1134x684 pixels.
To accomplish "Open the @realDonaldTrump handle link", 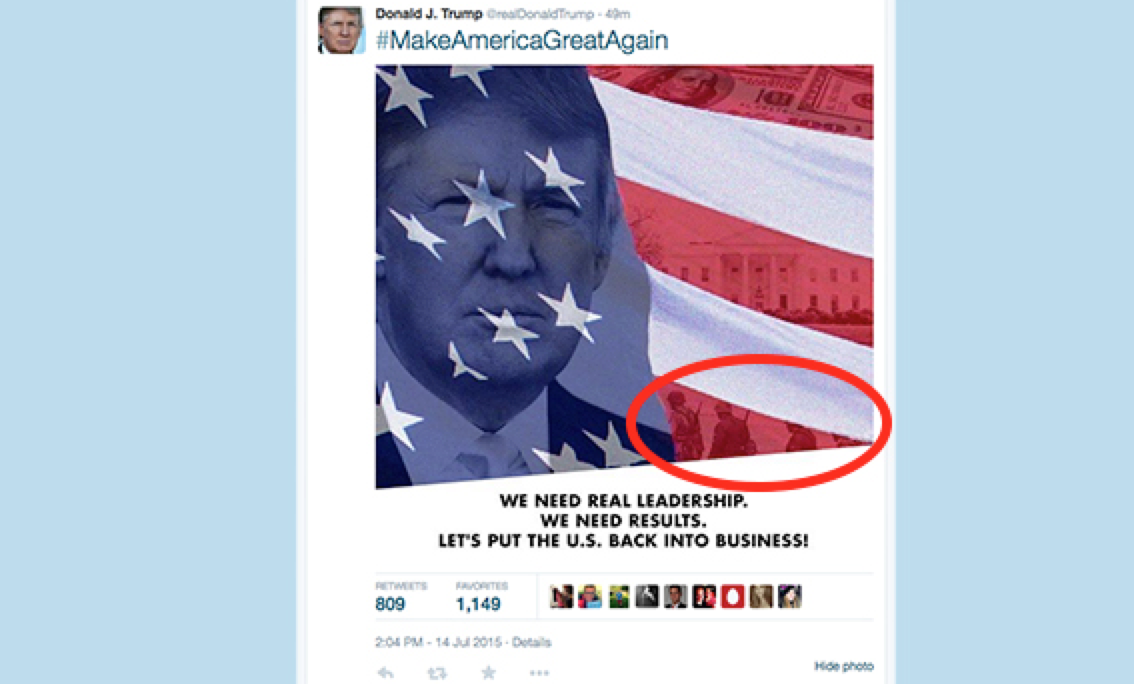I will 540,14.
